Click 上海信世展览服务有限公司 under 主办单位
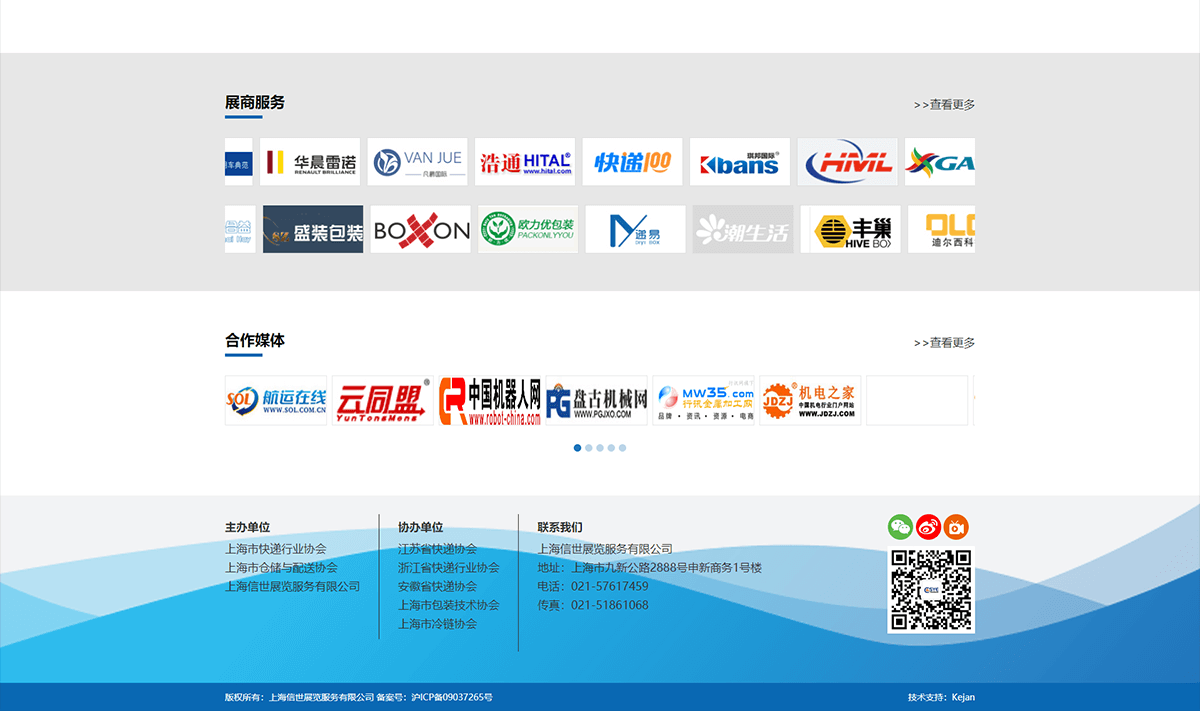Screen dimensions: 1200x711 [x=292, y=586]
